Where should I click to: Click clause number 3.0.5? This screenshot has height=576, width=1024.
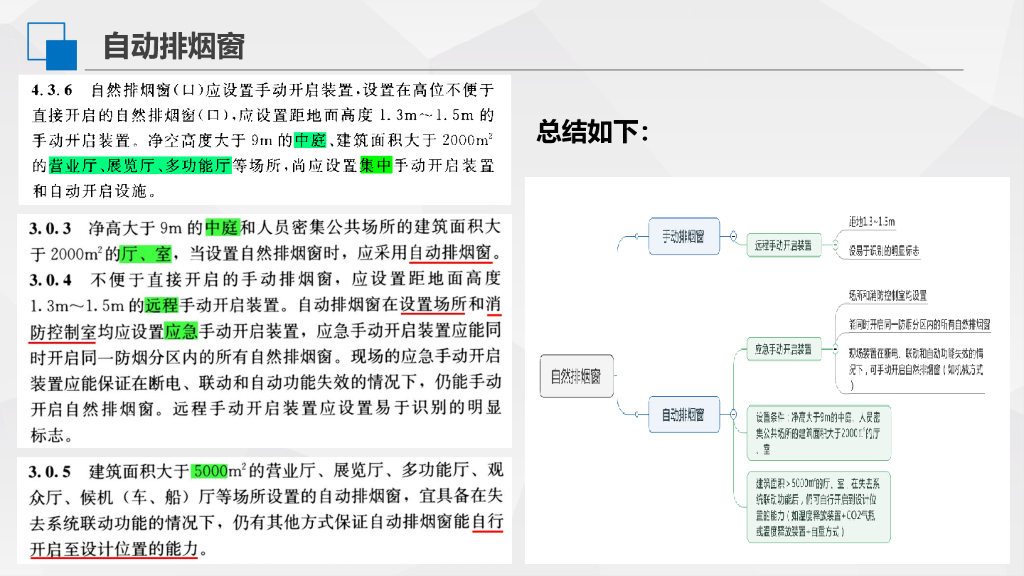pos(50,472)
